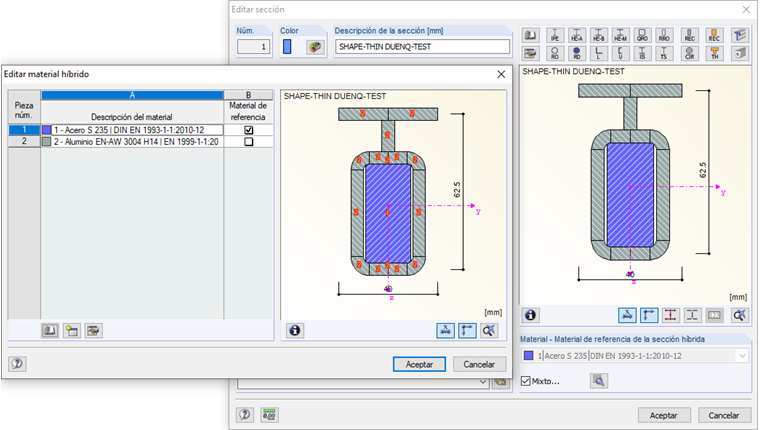Open section library book icon in Editar sección

pyautogui.click(x=531, y=35)
